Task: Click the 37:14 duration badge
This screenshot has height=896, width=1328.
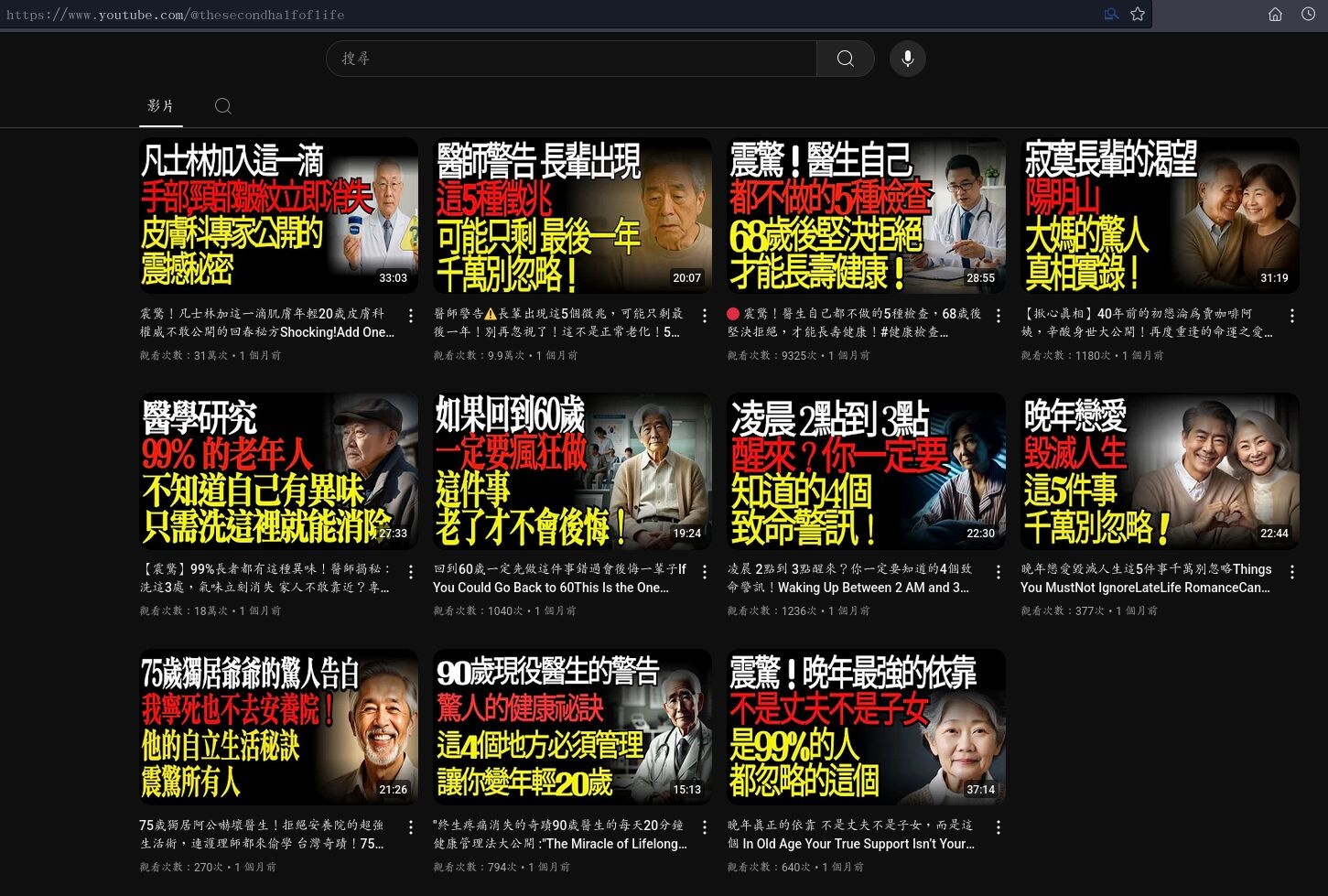Action: click(x=981, y=790)
